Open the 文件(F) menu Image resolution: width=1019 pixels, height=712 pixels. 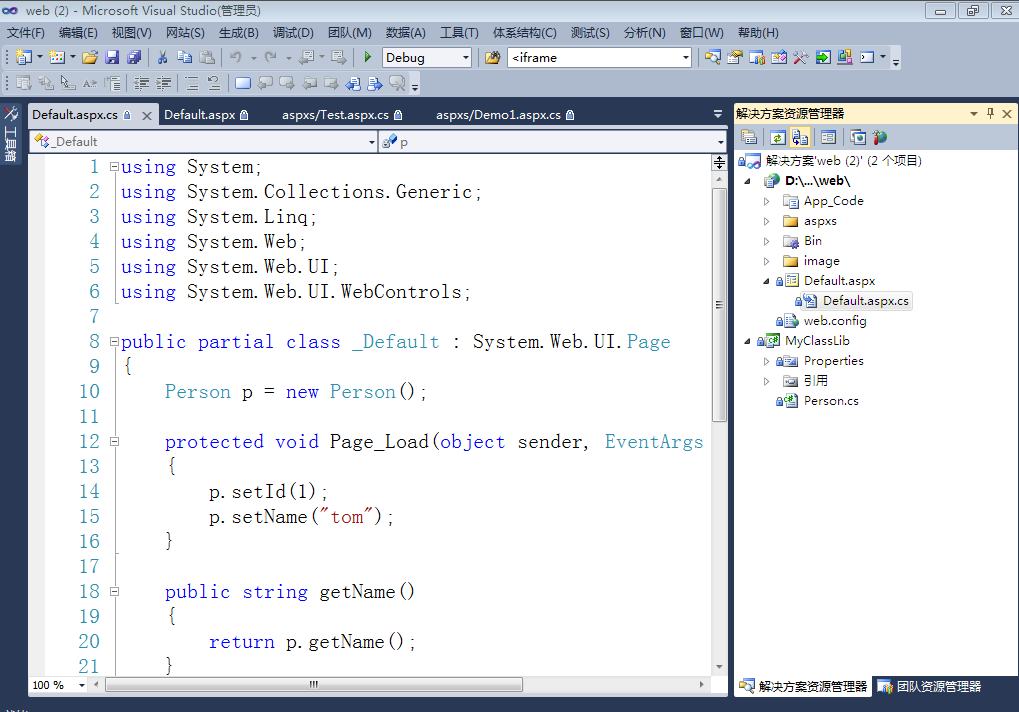pyautogui.click(x=26, y=32)
